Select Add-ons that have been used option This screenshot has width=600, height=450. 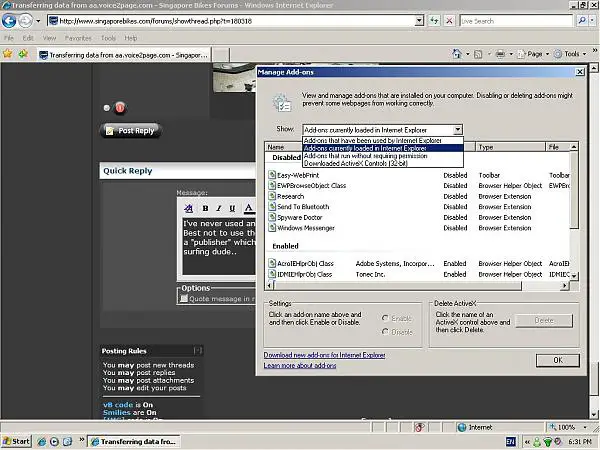pos(383,140)
